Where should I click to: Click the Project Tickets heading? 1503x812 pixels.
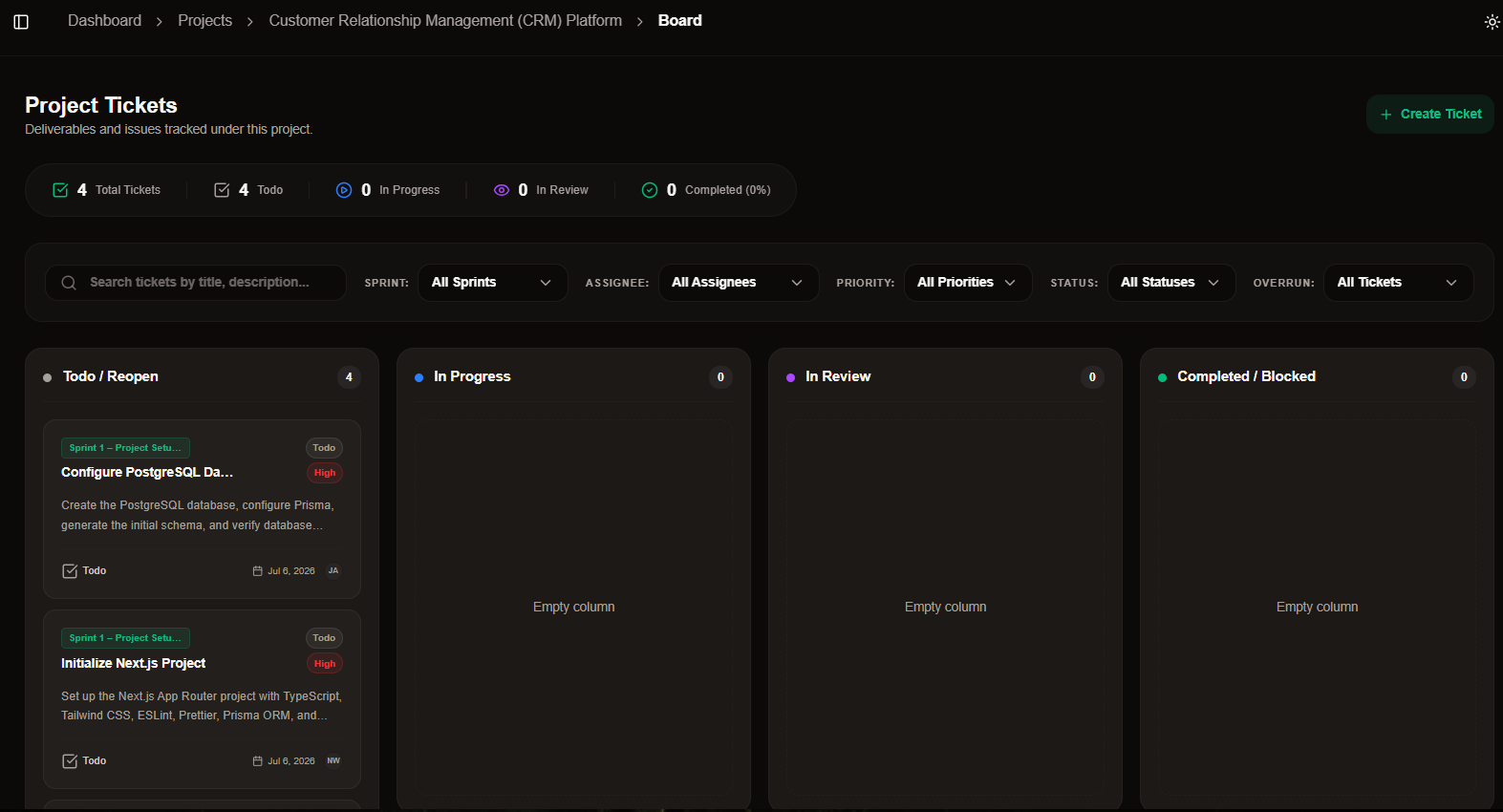tap(101, 105)
